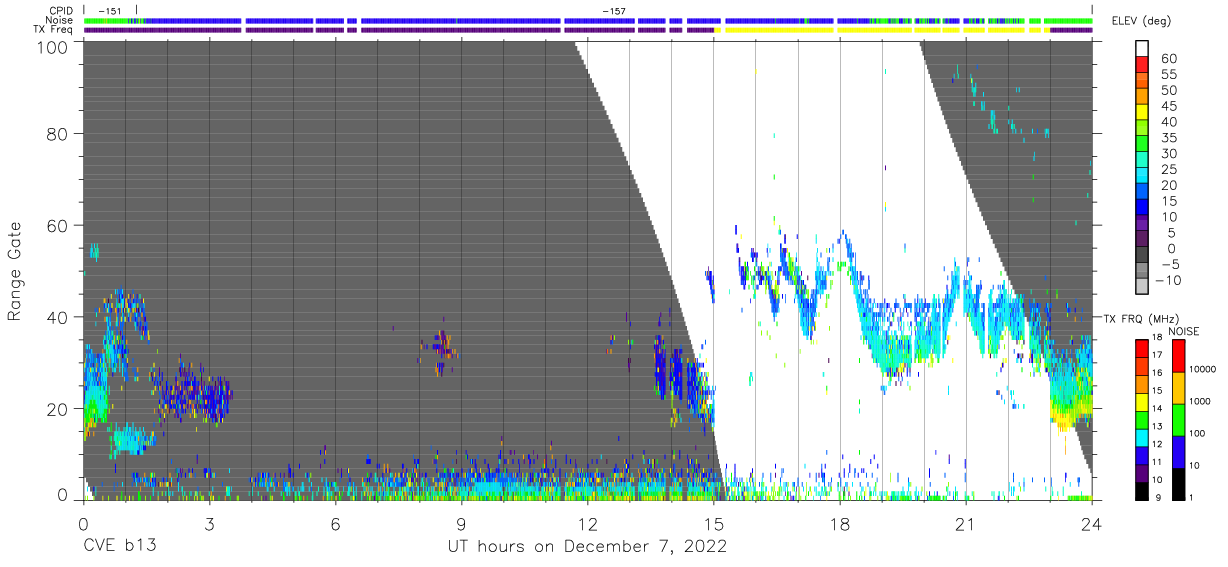
Task: Click the green 13-14 MHz TX FRQ segment
Action: [x=1141, y=418]
